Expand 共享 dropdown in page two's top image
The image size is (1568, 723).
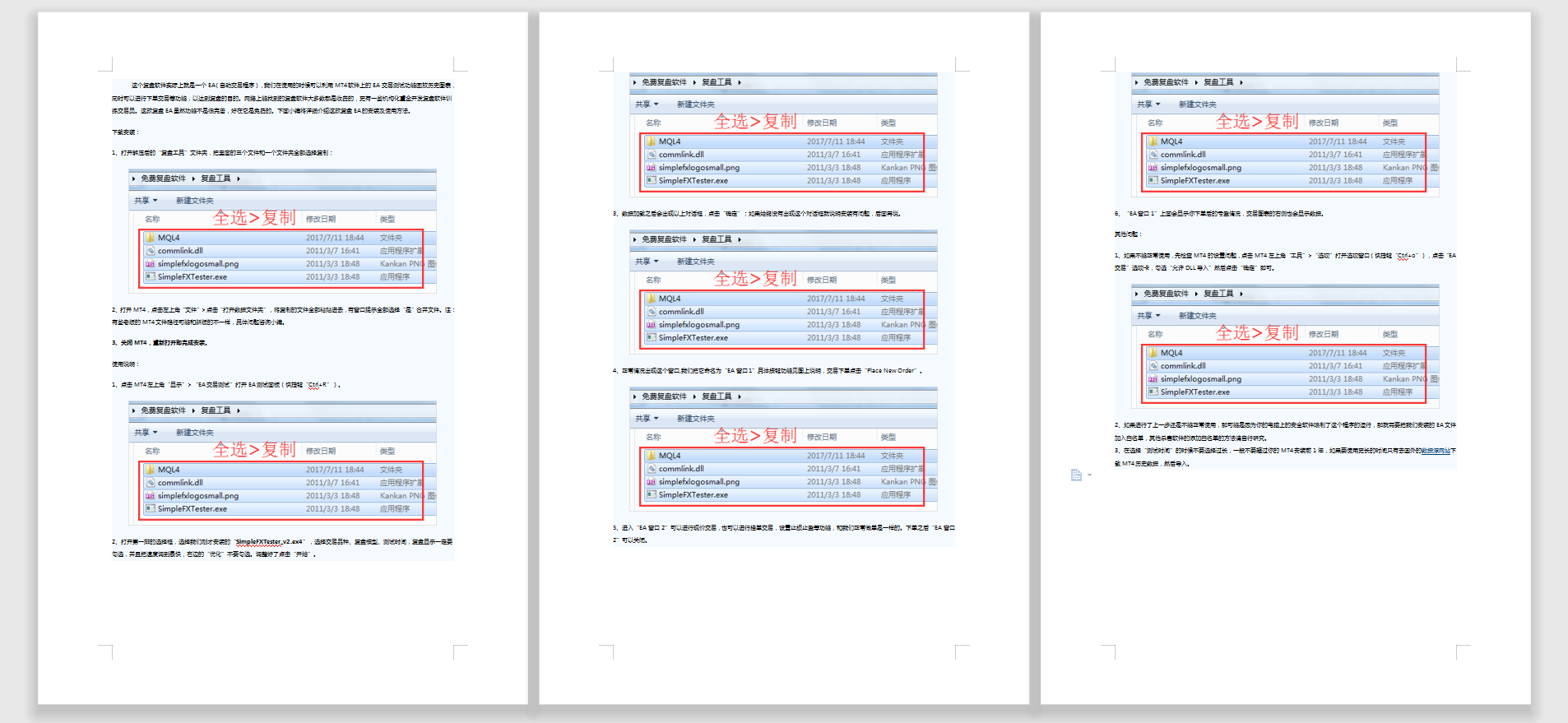pyautogui.click(x=656, y=104)
